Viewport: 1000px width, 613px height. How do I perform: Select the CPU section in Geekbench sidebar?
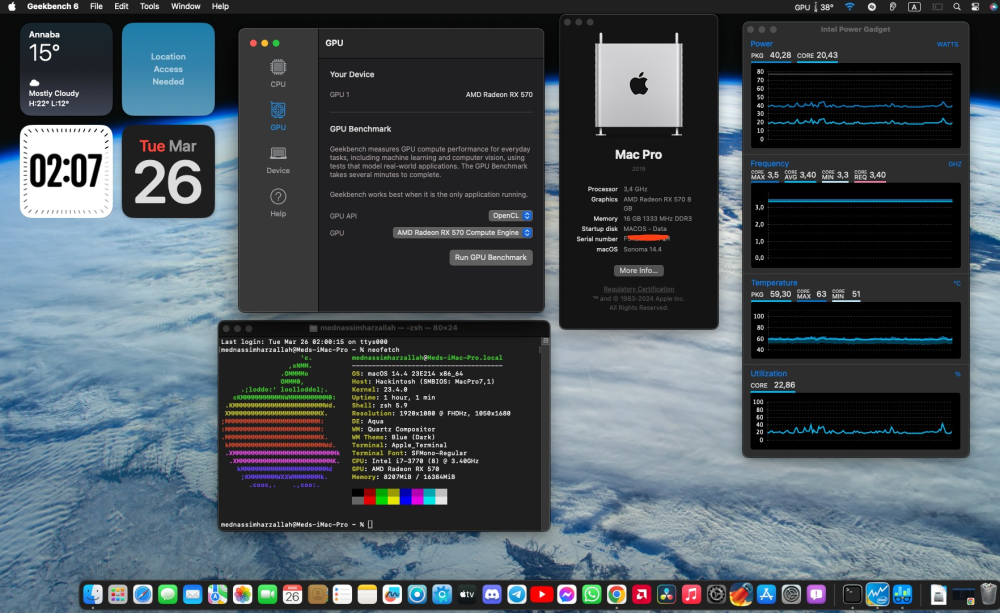[x=278, y=73]
